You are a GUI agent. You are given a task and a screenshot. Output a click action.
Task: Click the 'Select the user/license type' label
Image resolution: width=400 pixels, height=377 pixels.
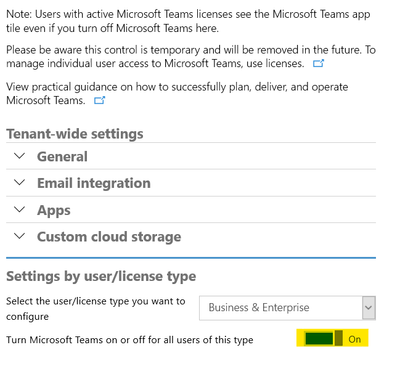[x=96, y=308]
